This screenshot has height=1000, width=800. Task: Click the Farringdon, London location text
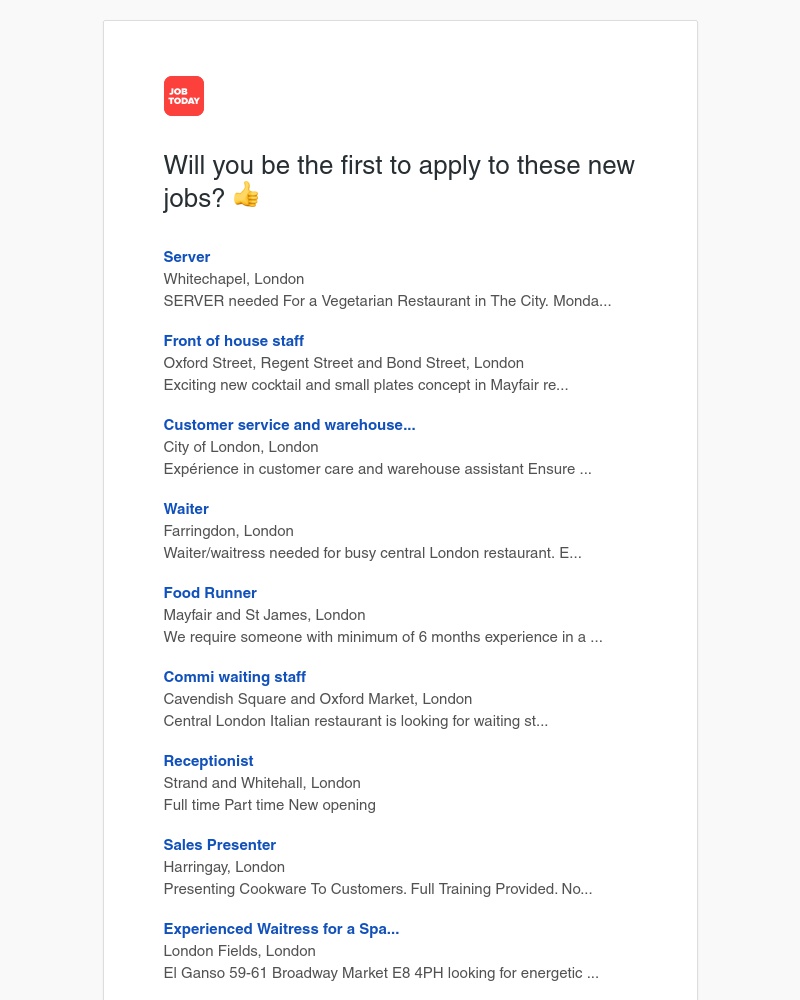point(228,531)
